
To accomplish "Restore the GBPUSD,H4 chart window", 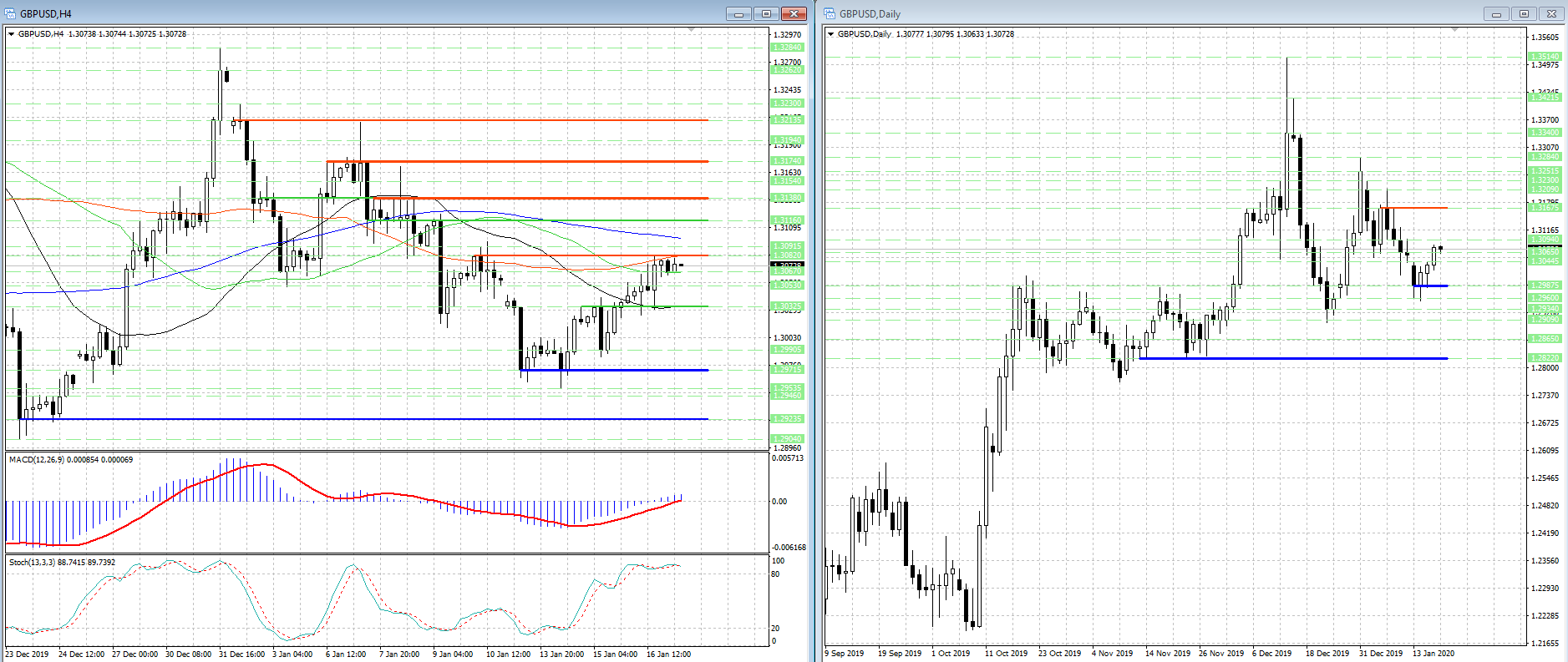I will tap(766, 13).
